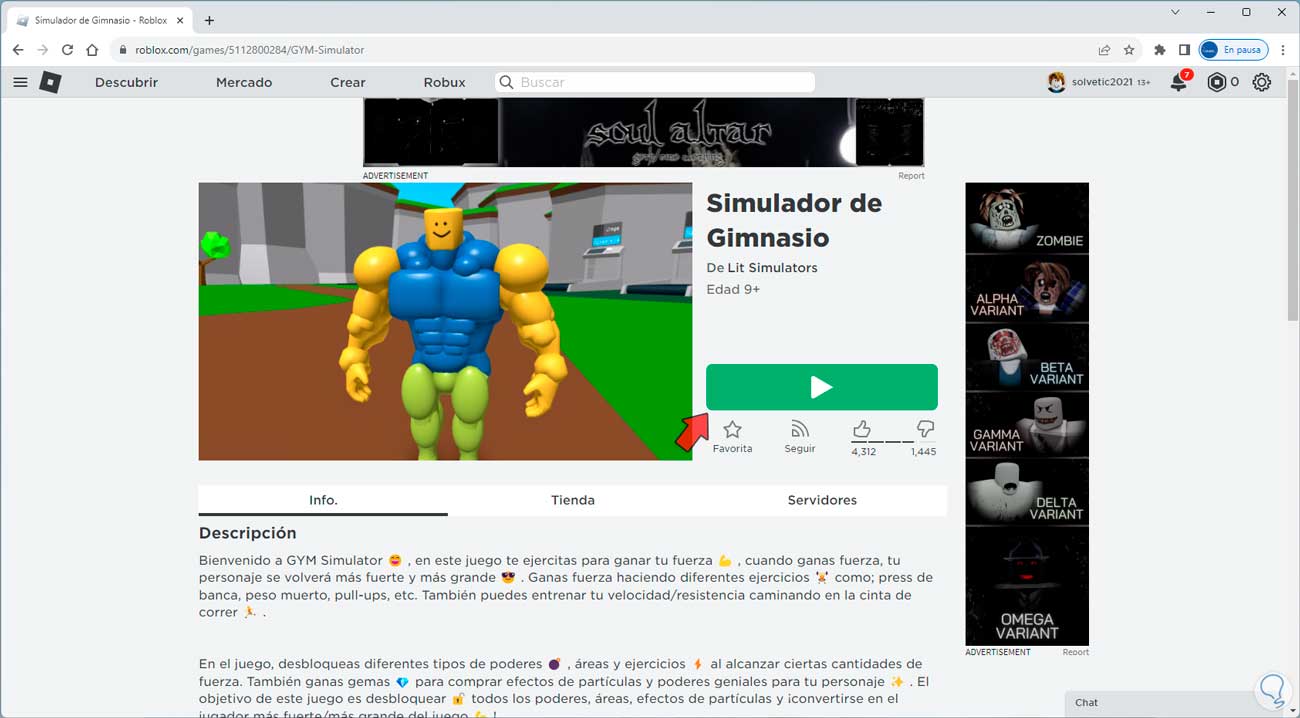Screen dimensions: 1300x718
Task: Open Crear in navigation
Action: tap(348, 82)
